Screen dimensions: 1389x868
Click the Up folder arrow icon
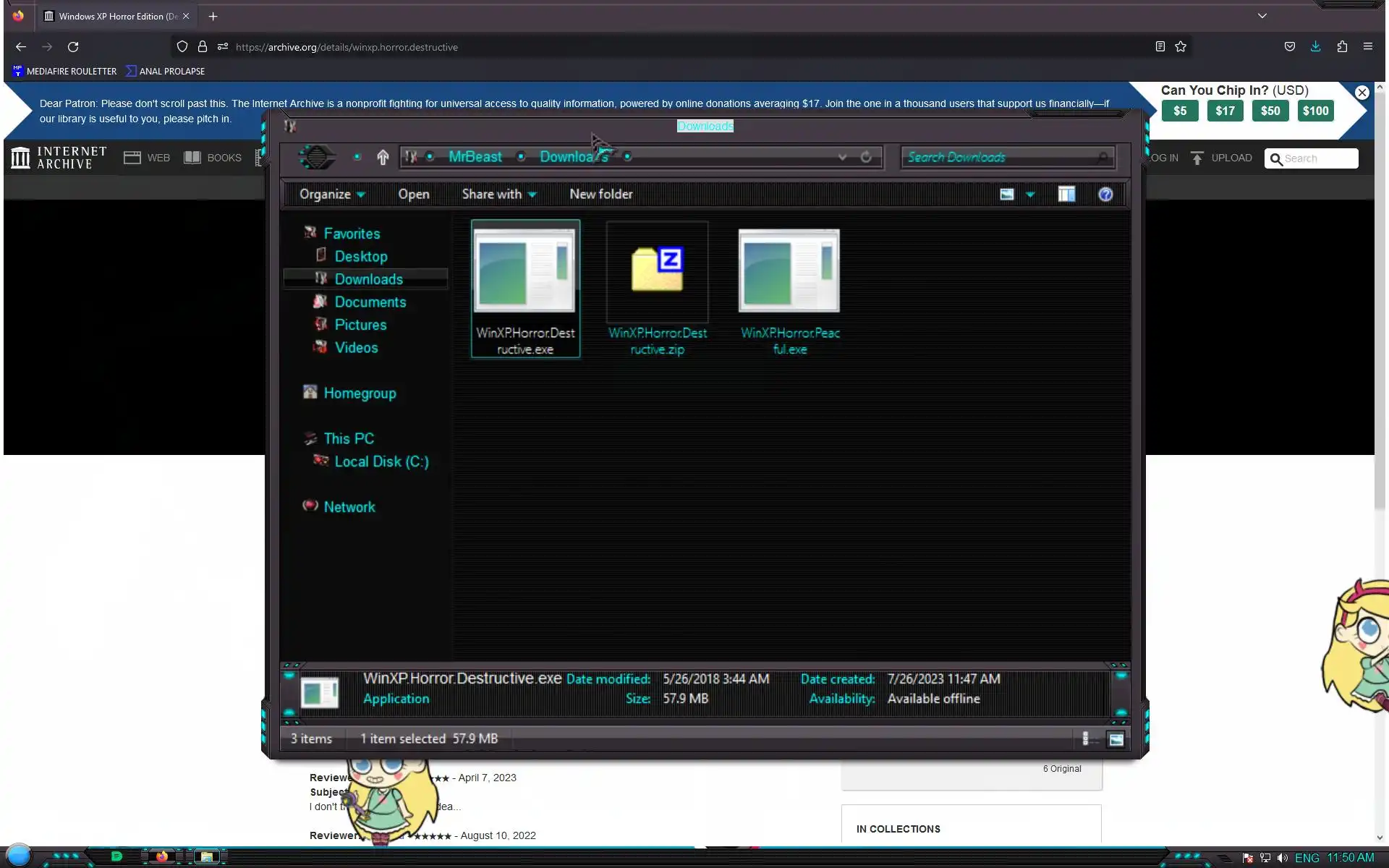pyautogui.click(x=383, y=157)
